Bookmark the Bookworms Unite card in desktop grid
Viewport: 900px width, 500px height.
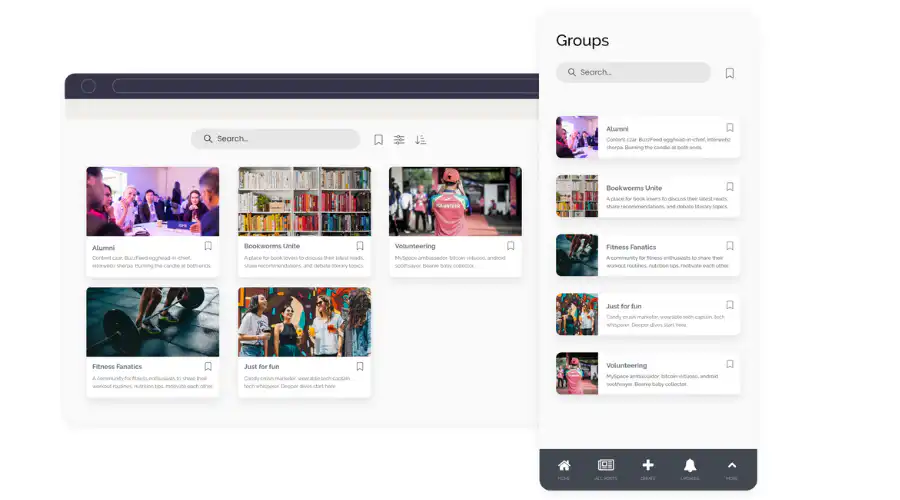(360, 246)
